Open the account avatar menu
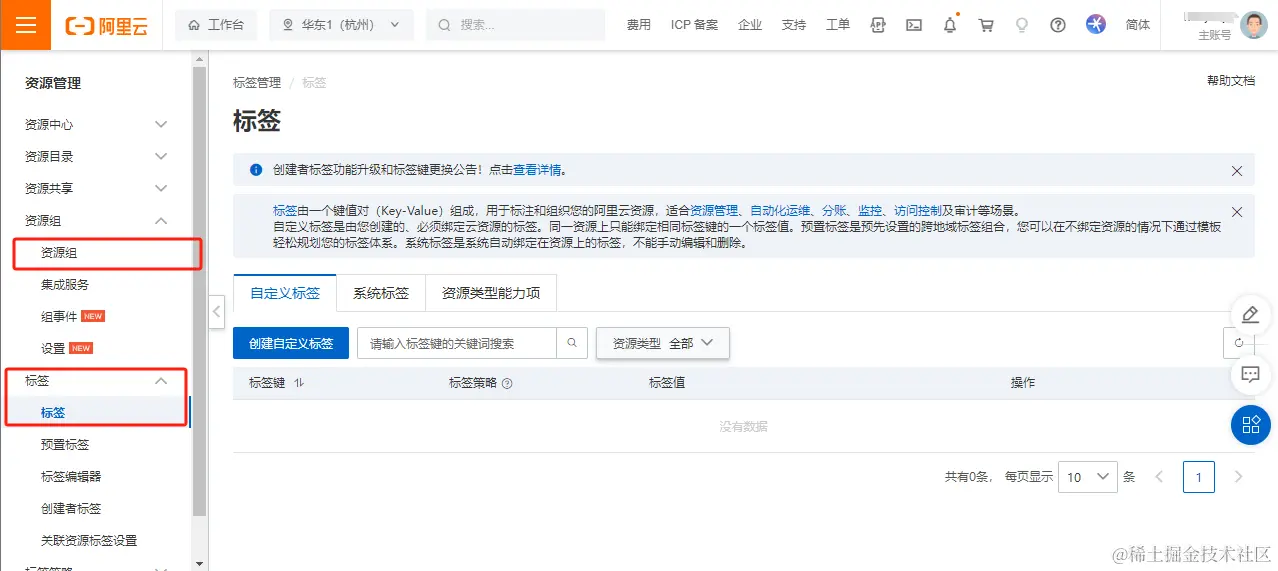The width and height of the screenshot is (1278, 571). (1254, 25)
